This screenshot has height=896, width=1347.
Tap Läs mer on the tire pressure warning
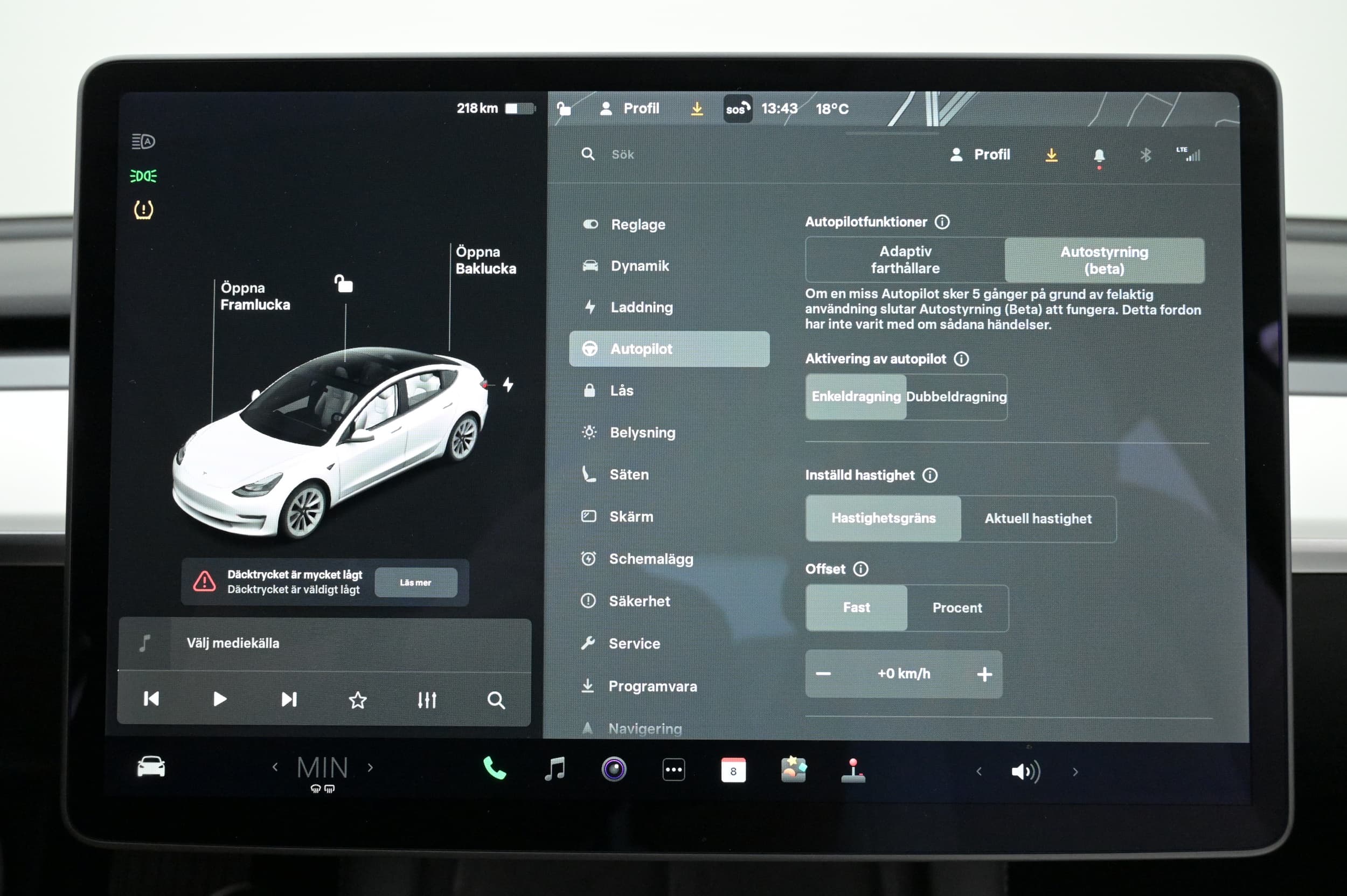pyautogui.click(x=416, y=583)
